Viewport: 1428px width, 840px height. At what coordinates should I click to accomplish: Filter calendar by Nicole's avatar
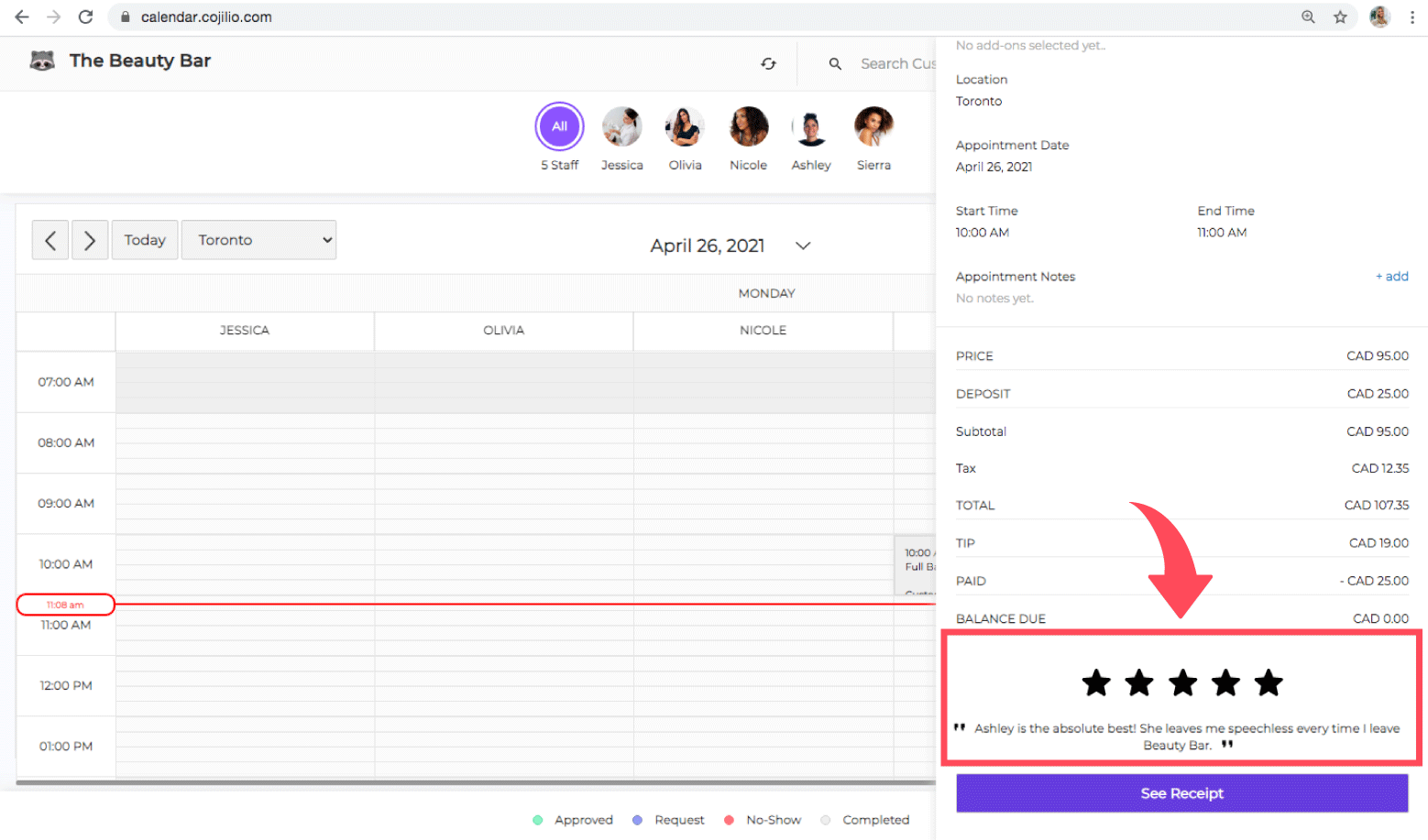pyautogui.click(x=748, y=126)
